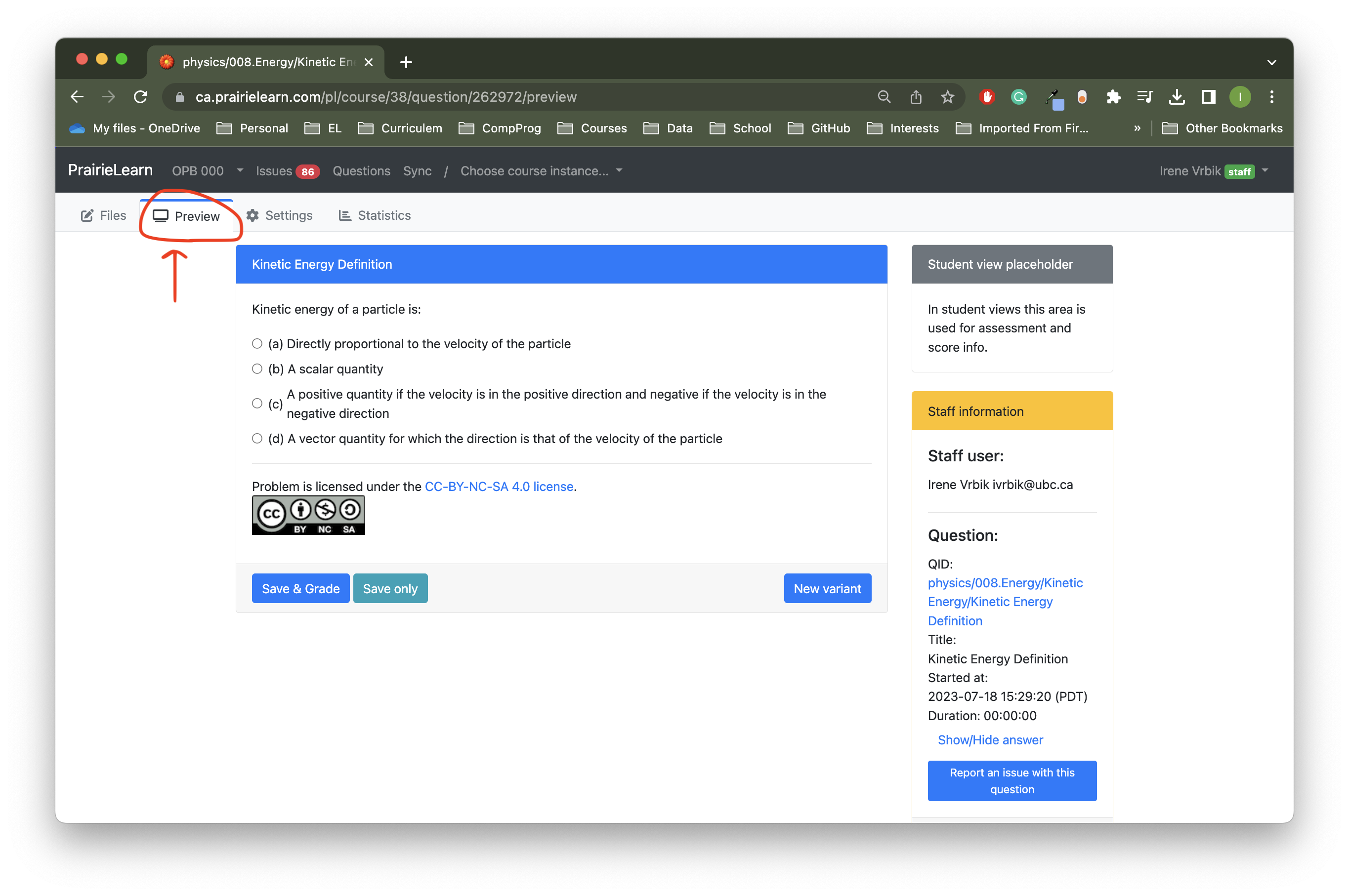Reload the current page
This screenshot has height=896, width=1349.
(140, 97)
